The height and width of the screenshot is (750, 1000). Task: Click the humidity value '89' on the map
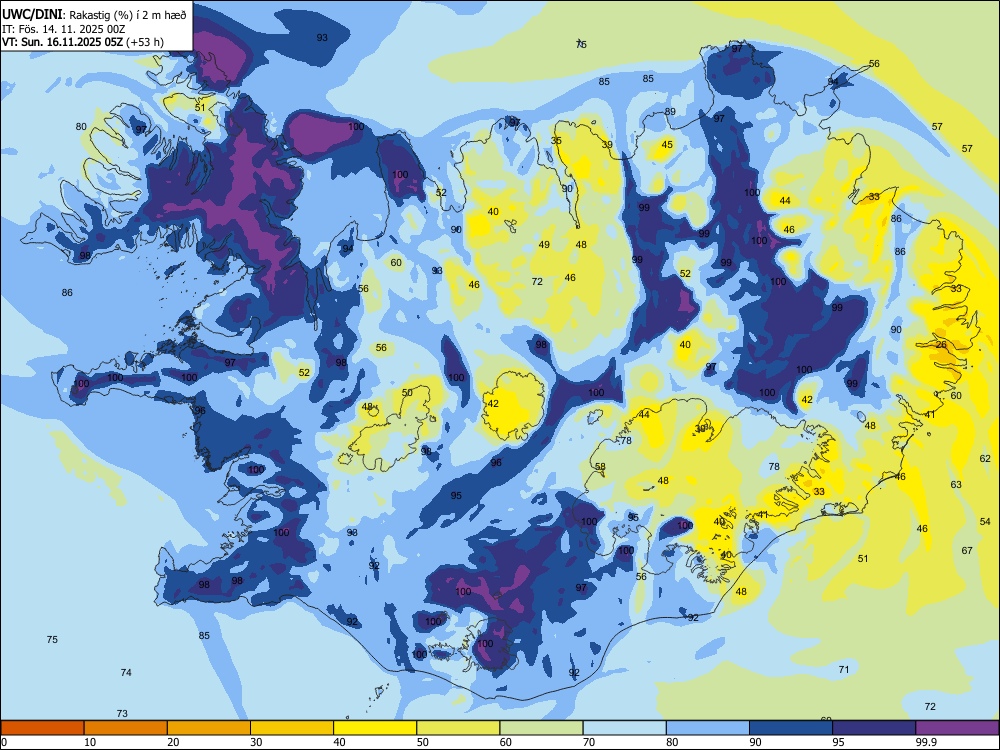[x=670, y=112]
